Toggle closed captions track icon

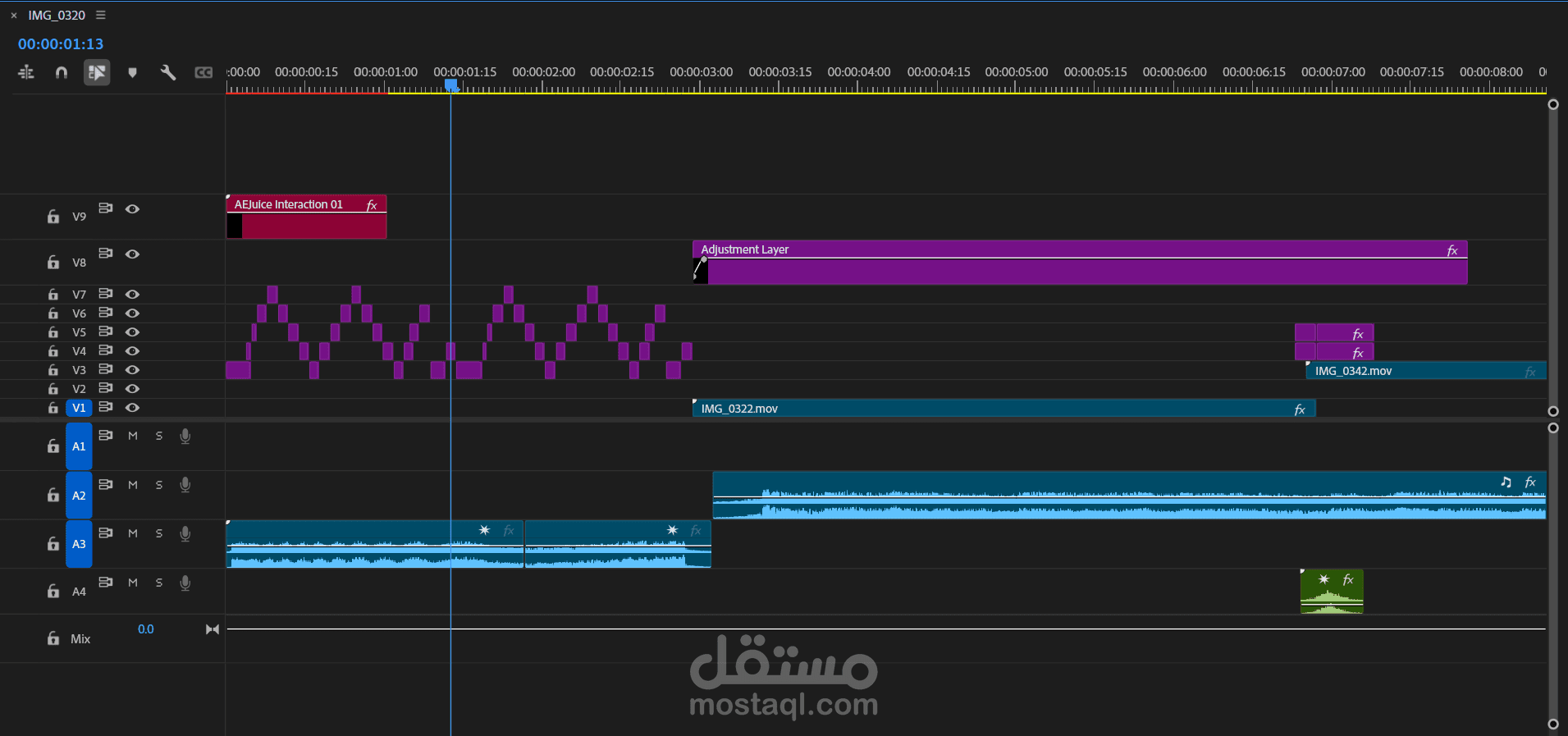point(203,72)
